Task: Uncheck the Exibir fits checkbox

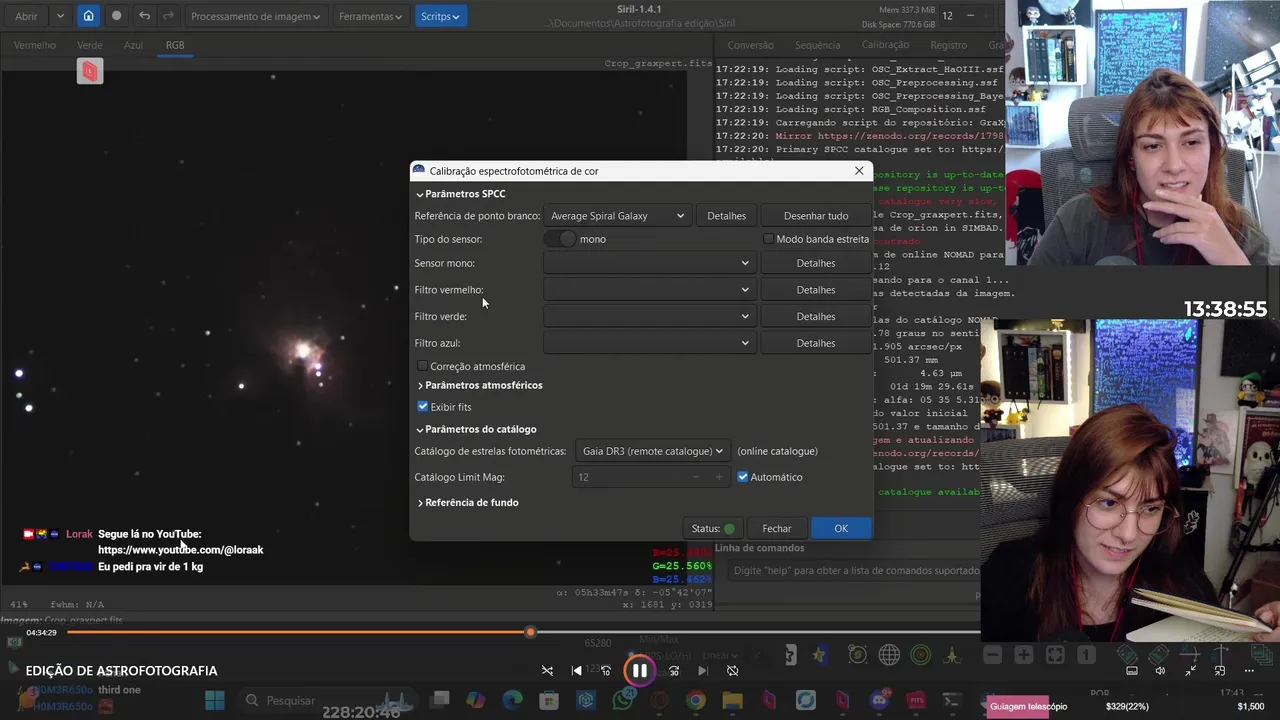Action: (x=422, y=407)
